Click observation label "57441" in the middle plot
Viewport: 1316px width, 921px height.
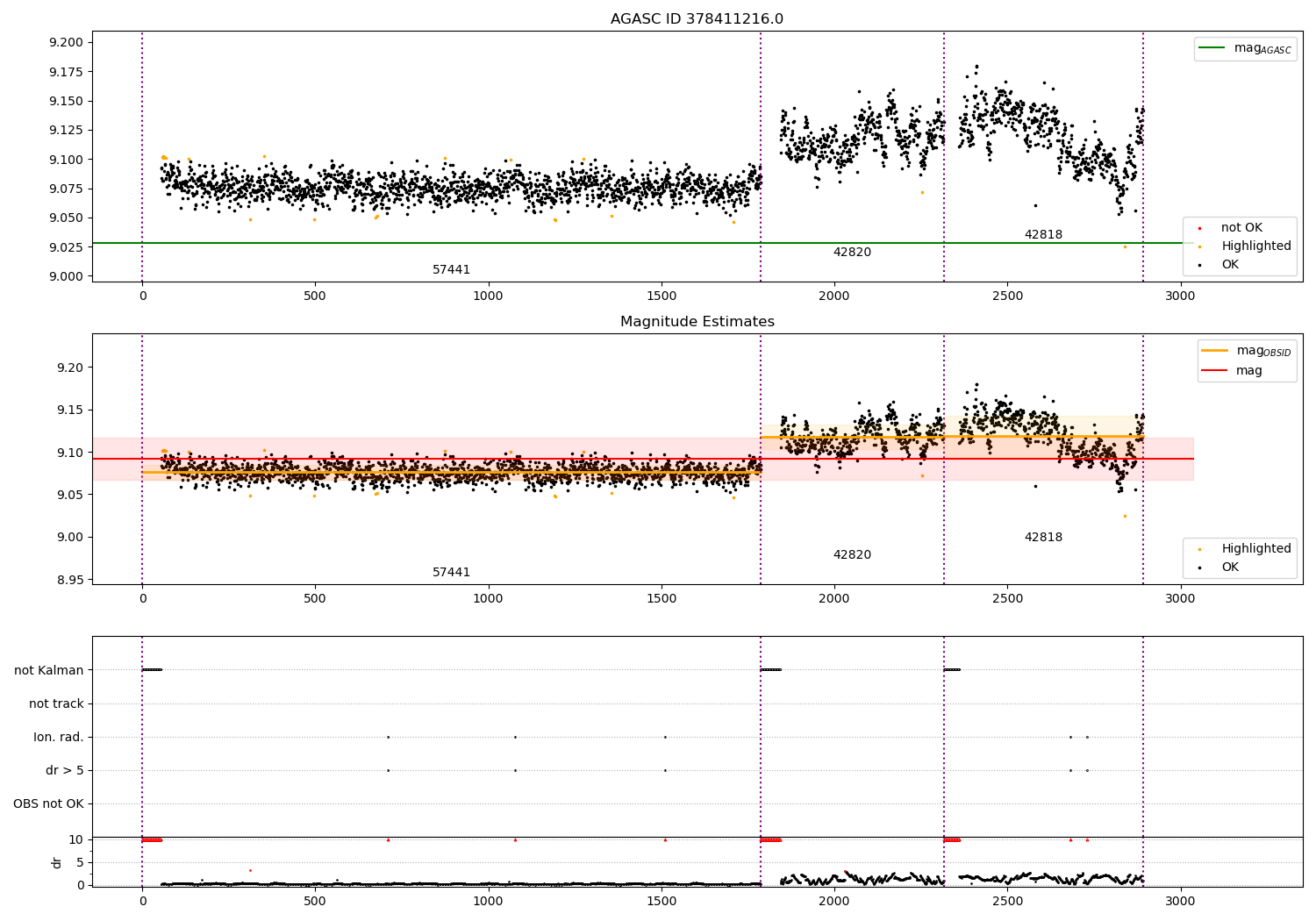451,573
